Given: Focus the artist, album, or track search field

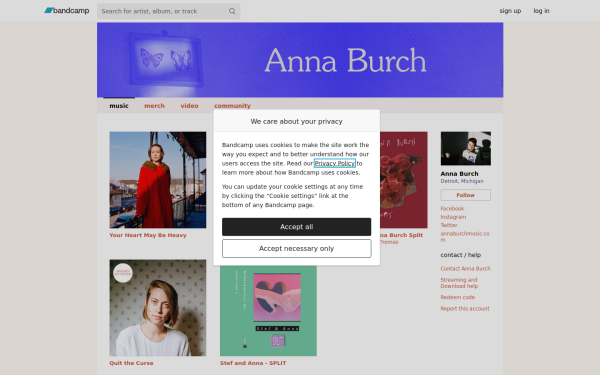Looking at the screenshot, I should (168, 11).
